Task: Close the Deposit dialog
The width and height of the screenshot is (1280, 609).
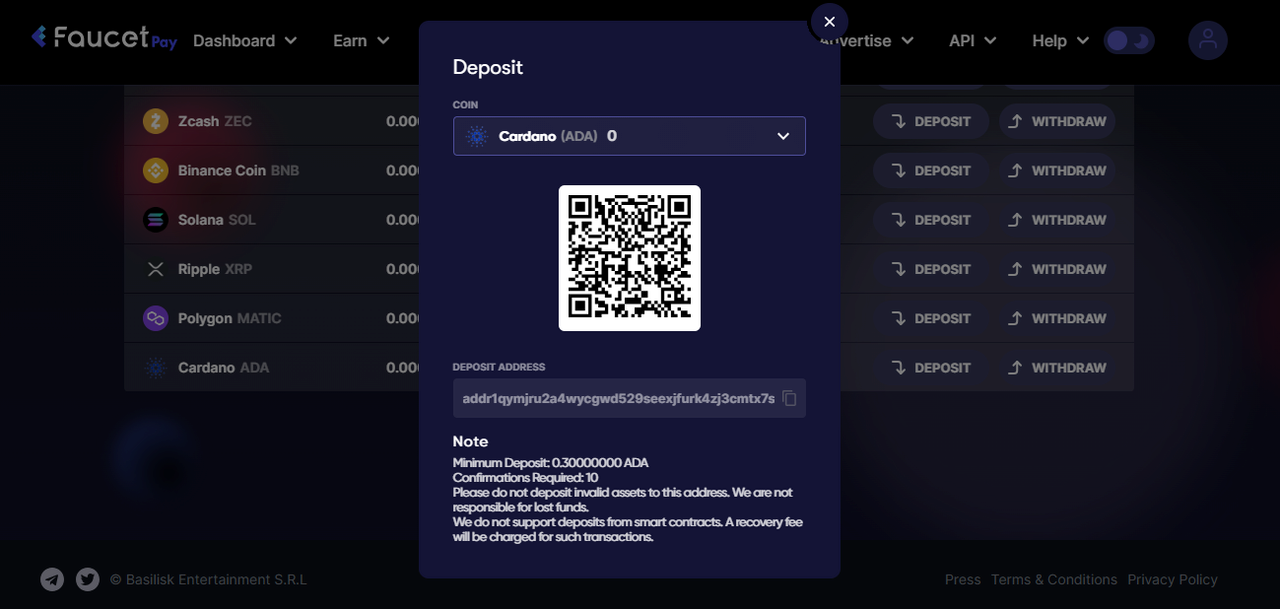Action: (829, 22)
